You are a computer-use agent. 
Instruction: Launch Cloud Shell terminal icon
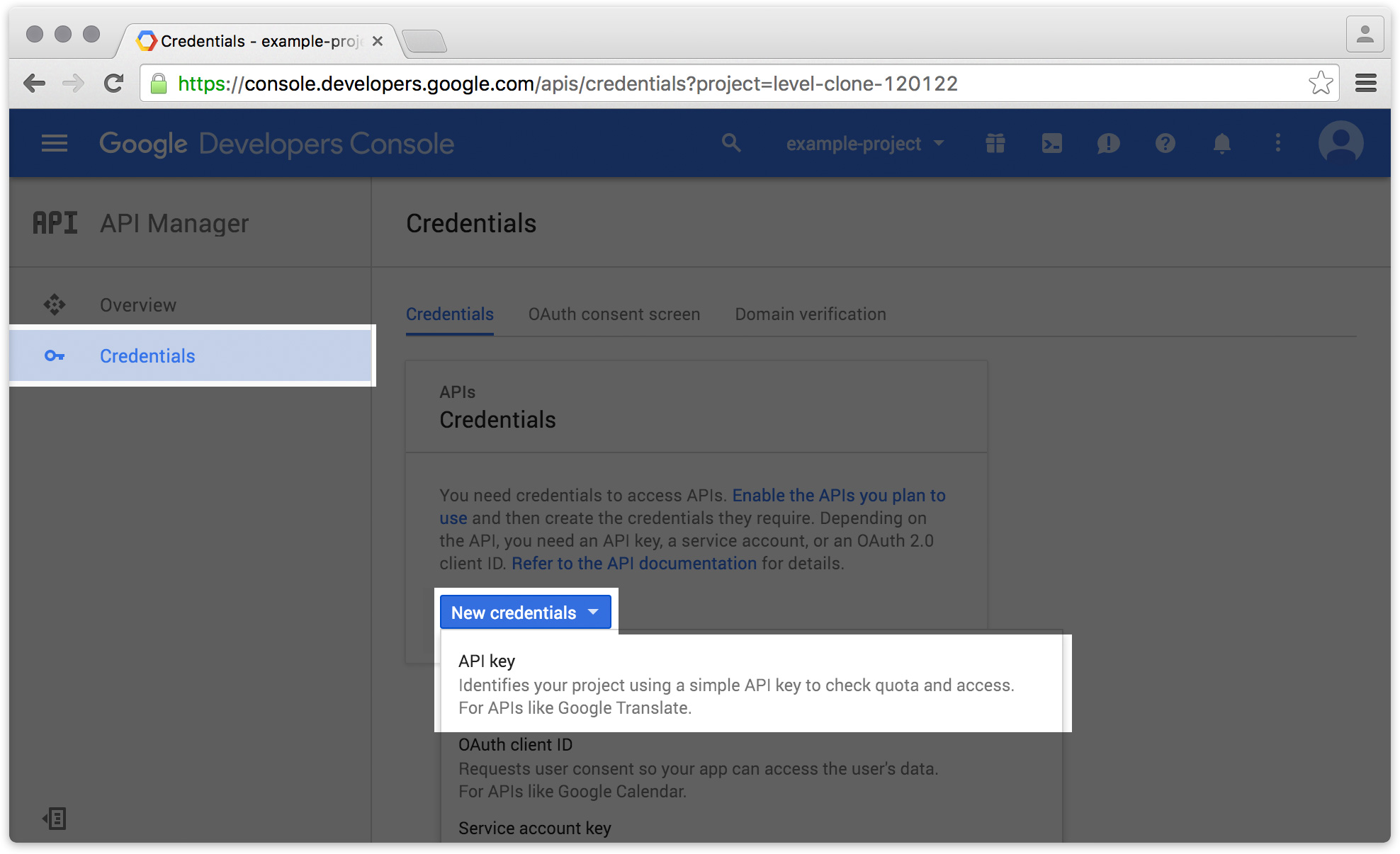coord(1052,144)
